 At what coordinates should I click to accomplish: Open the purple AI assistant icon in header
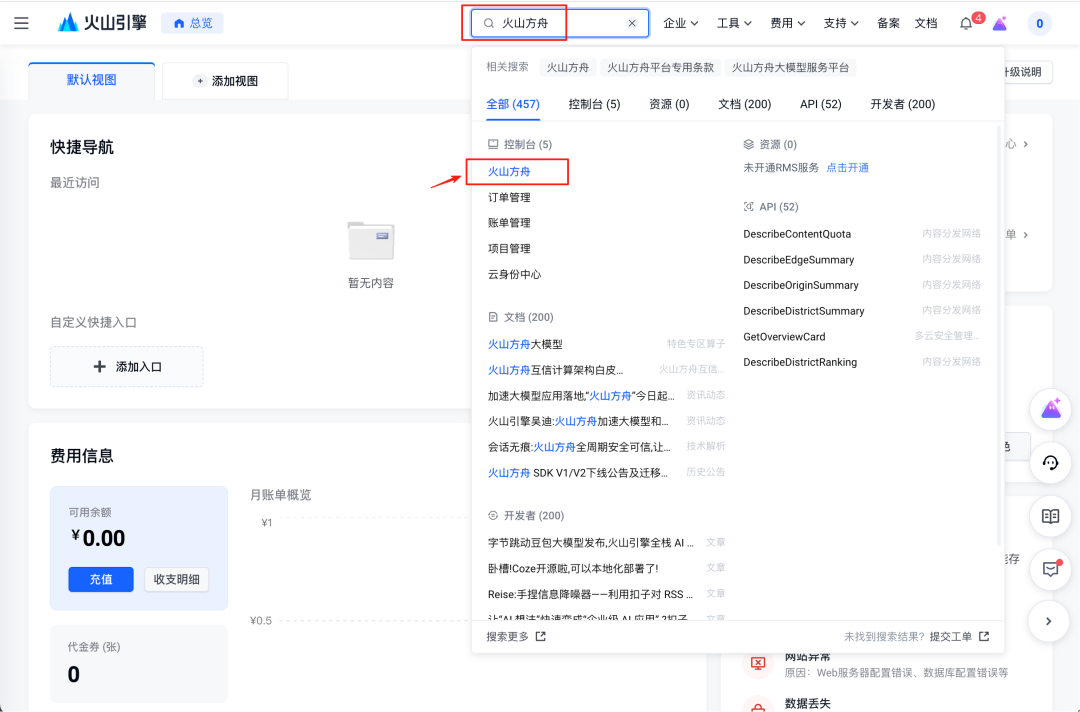(x=1000, y=23)
